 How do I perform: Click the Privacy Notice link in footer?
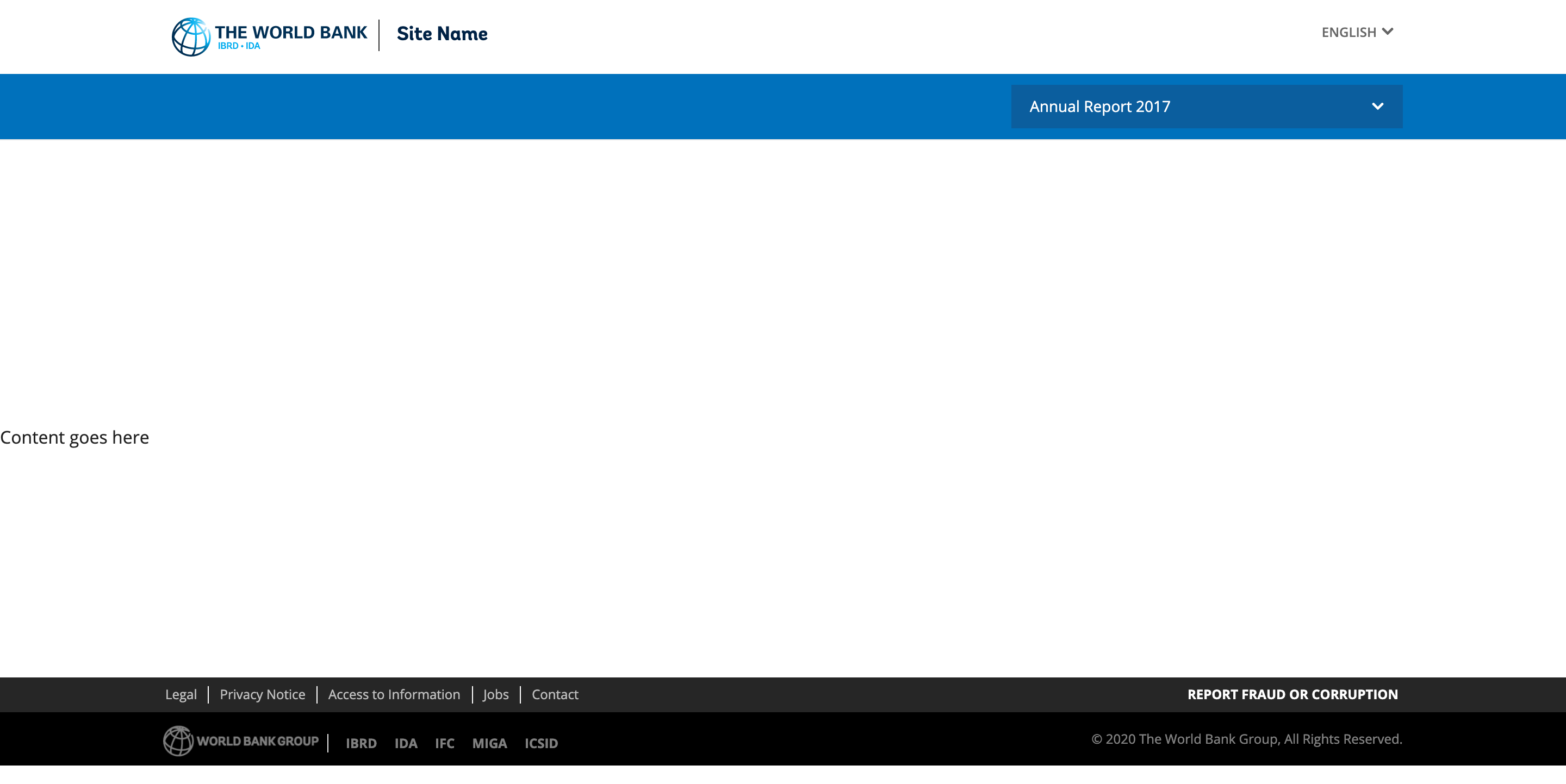pos(262,694)
